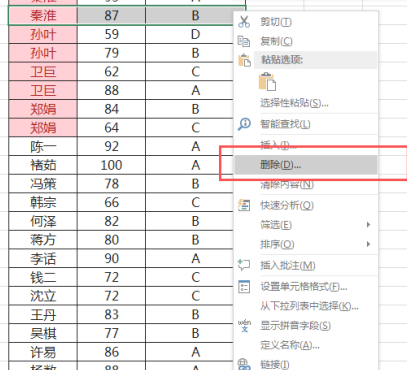Viewport: 407px width, 370px height.
Task: Select the name cell 钱二
Action: point(43,277)
